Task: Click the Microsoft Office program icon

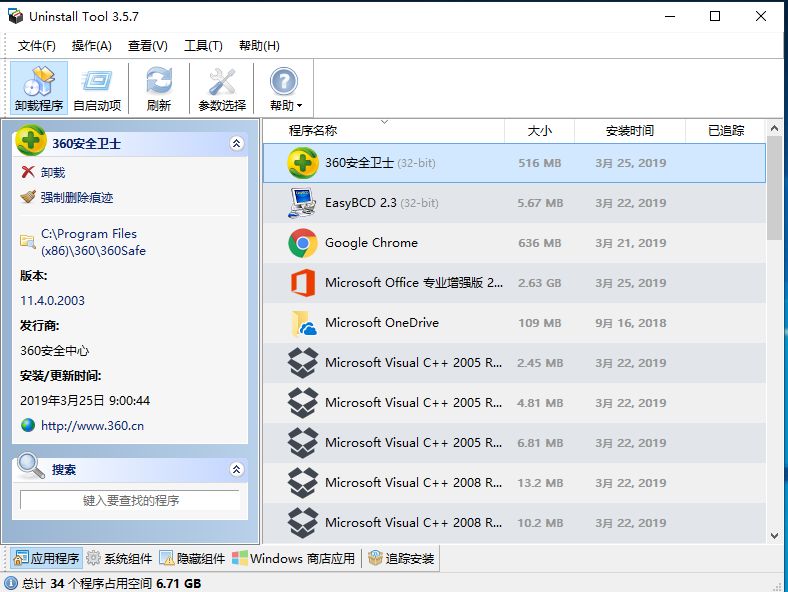Action: point(302,283)
